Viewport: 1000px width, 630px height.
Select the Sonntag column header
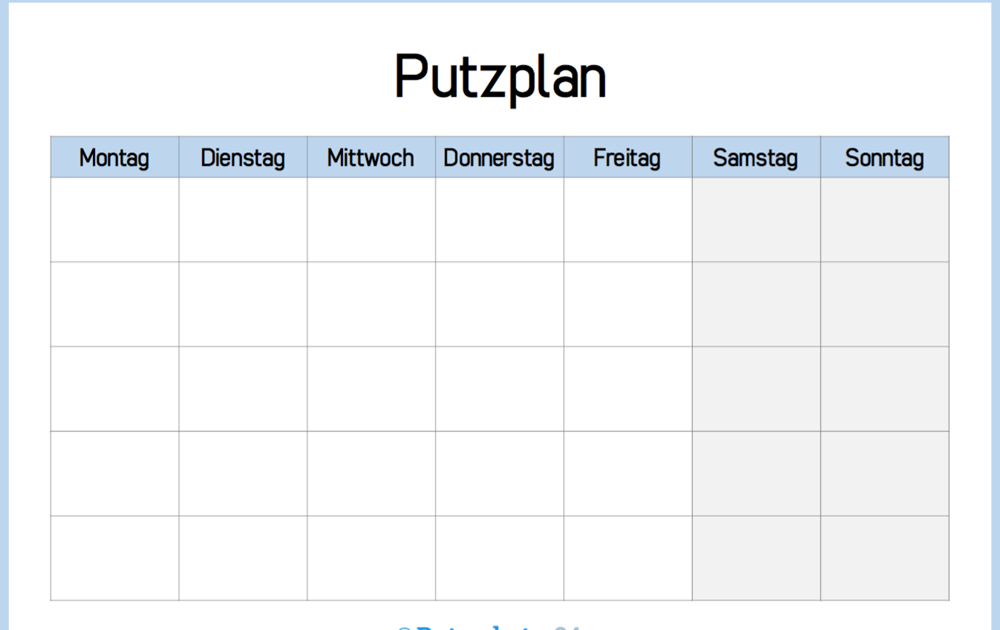(x=885, y=157)
